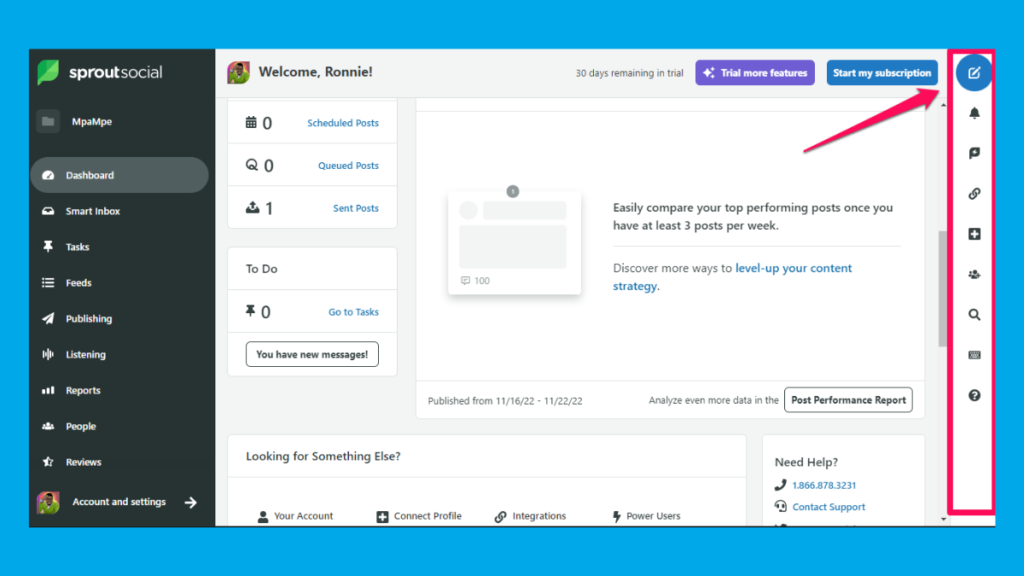This screenshot has width=1024, height=576.
Task: Click the queue icon beside Queued Posts count
Action: coord(251,165)
